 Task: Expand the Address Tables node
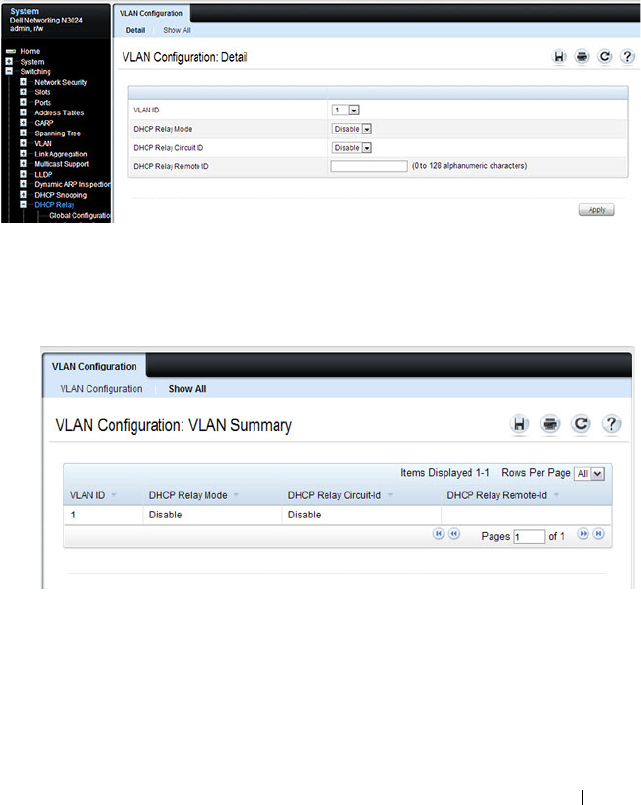[23, 112]
